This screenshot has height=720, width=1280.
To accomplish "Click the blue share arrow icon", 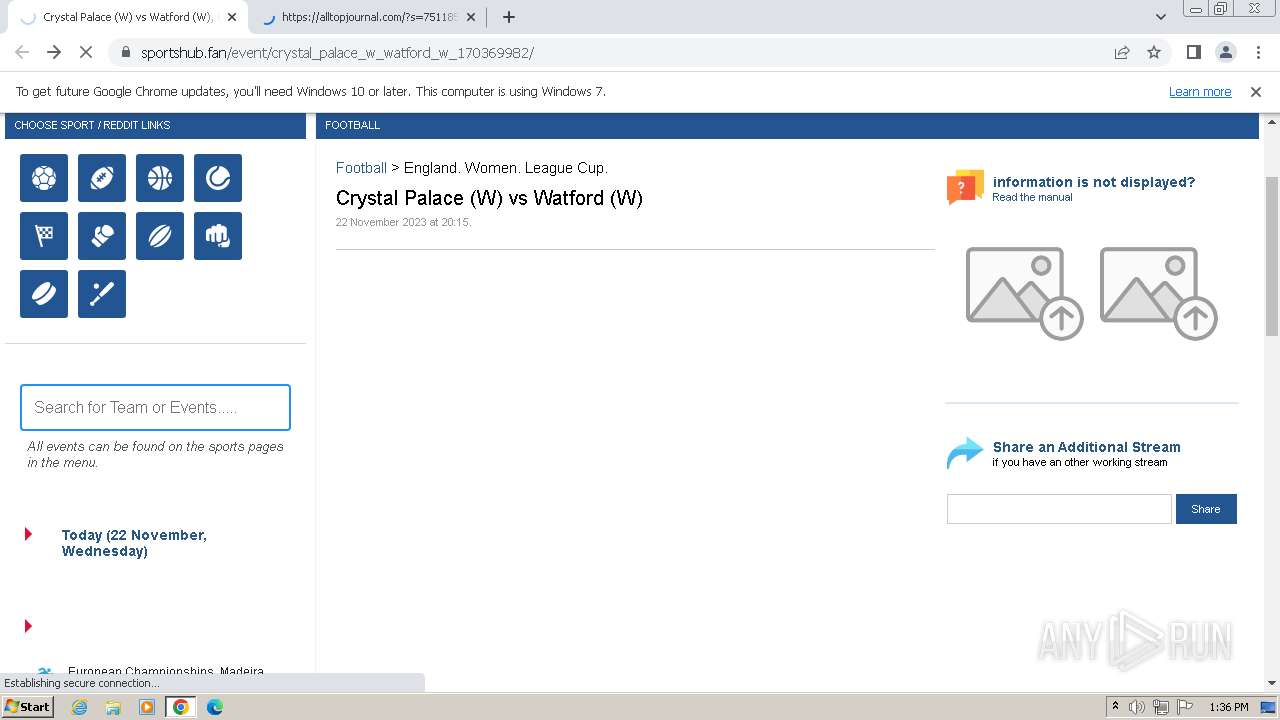I will (x=965, y=453).
